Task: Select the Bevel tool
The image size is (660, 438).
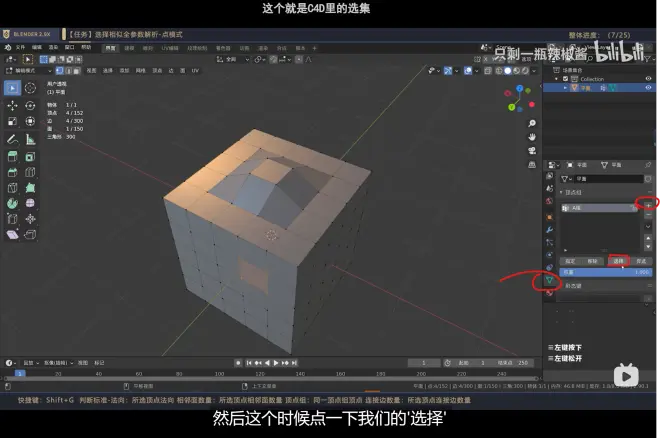Action: [x=12, y=173]
